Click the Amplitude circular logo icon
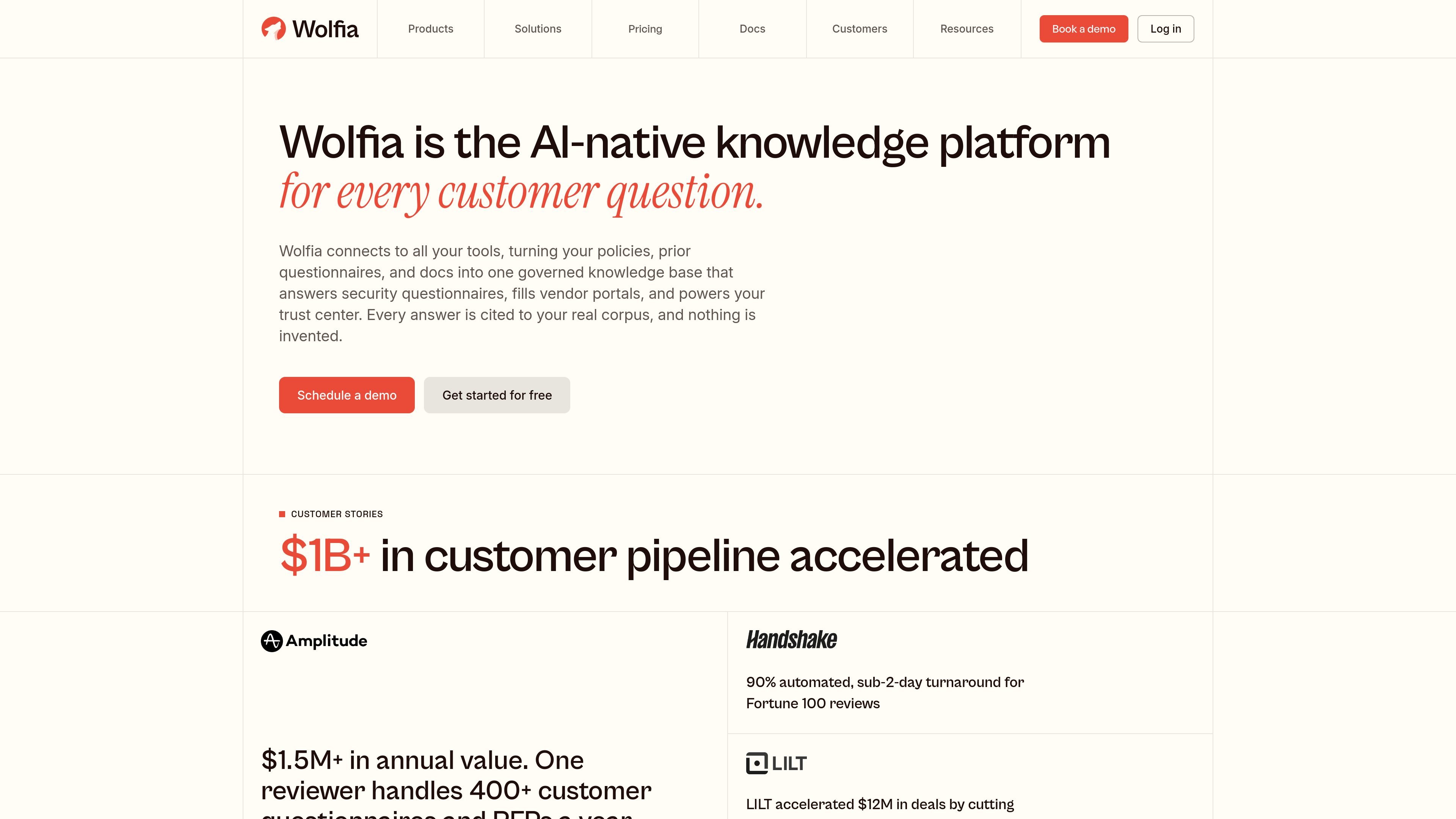1456x819 pixels. click(272, 641)
